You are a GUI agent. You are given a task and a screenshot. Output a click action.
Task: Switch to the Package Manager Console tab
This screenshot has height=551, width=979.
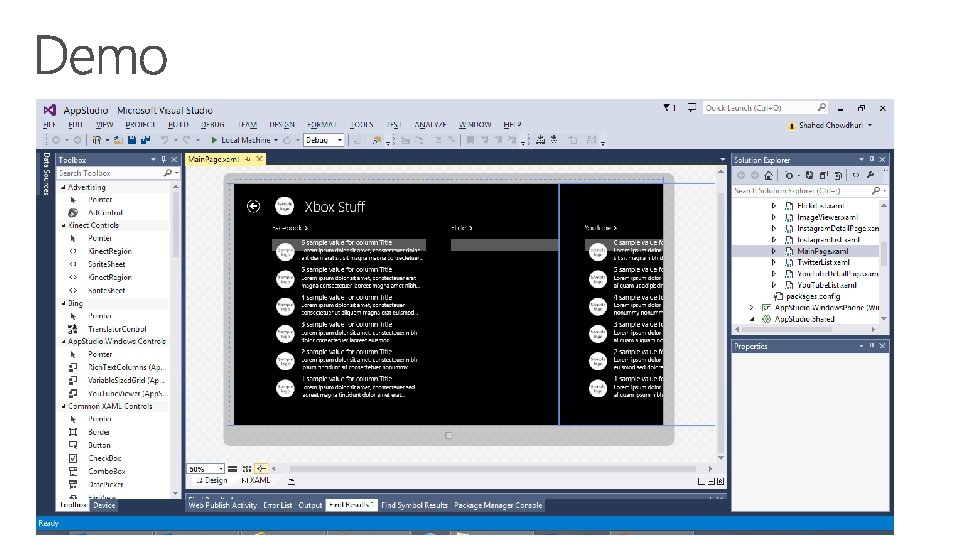498,505
